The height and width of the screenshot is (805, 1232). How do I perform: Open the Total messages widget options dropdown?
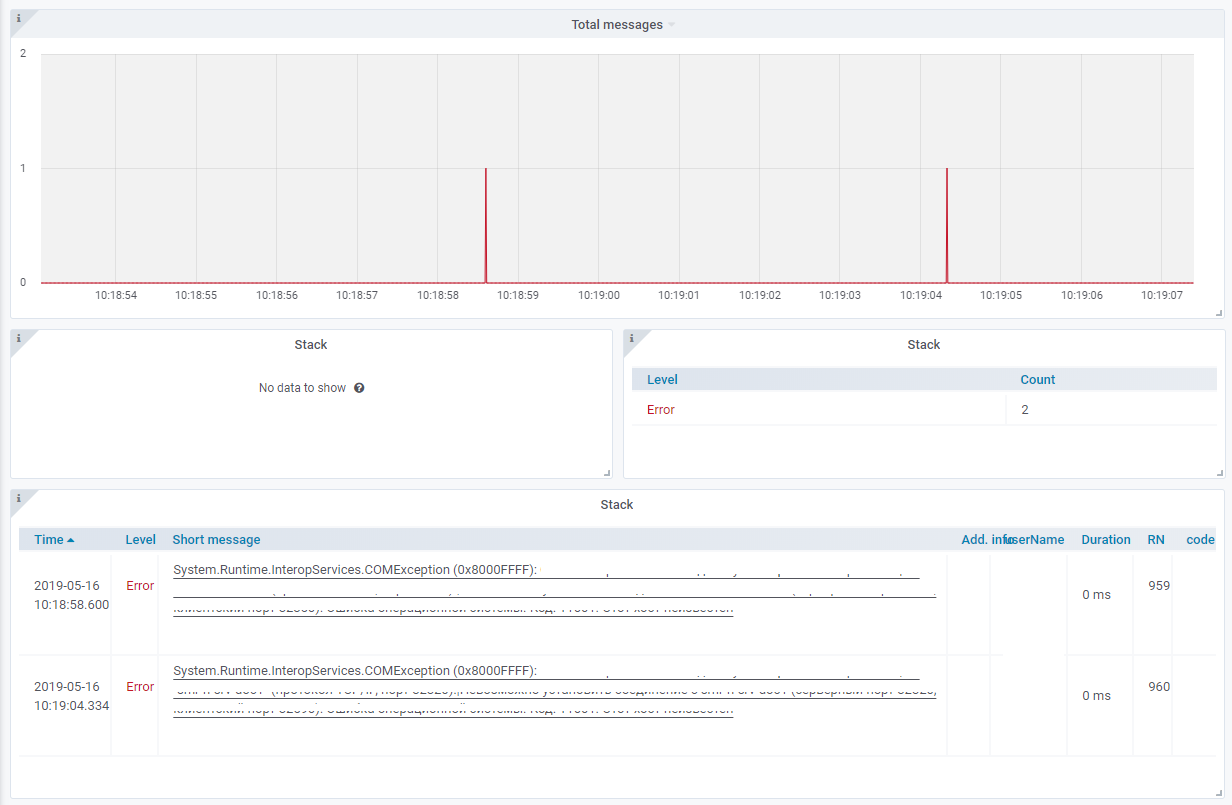coord(674,25)
